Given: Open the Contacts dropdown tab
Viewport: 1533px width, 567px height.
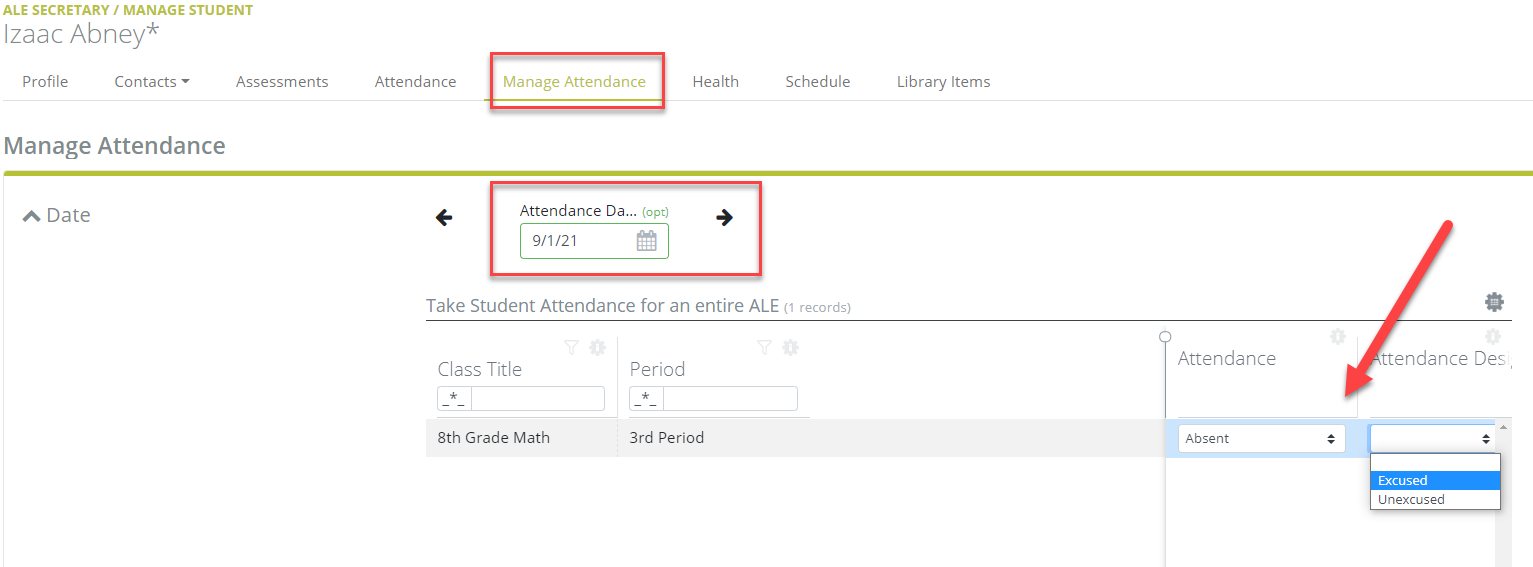Looking at the screenshot, I should pyautogui.click(x=152, y=82).
